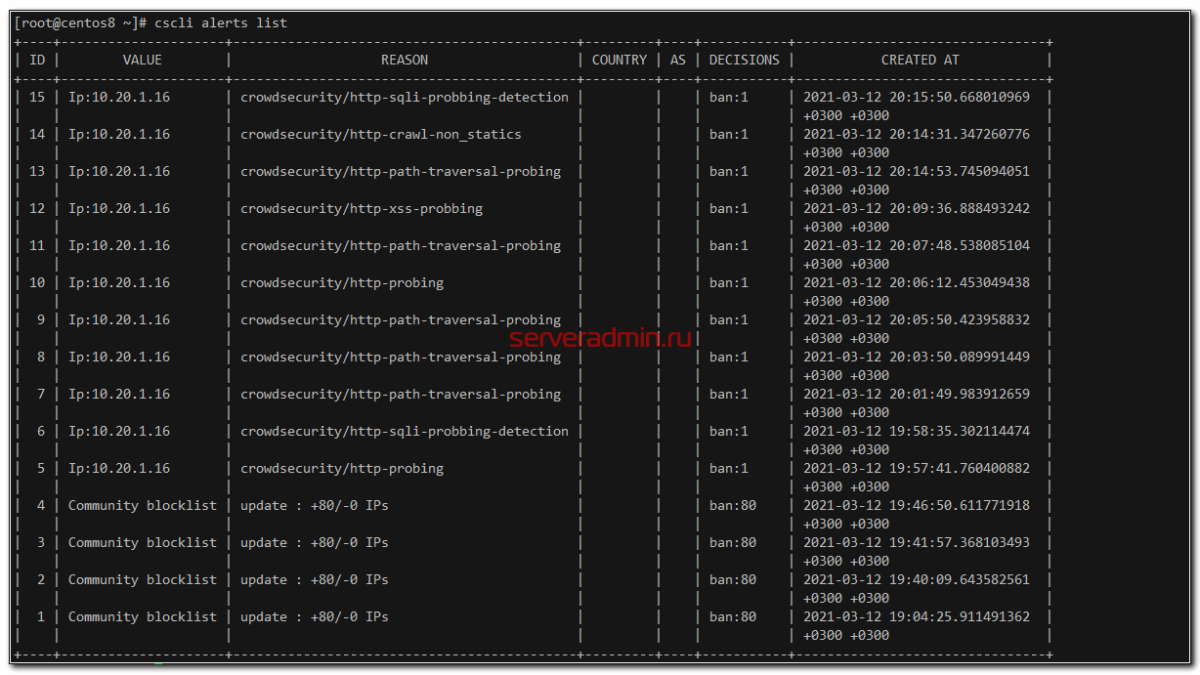Click the ban:1 decision in alert 10

[x=728, y=283]
